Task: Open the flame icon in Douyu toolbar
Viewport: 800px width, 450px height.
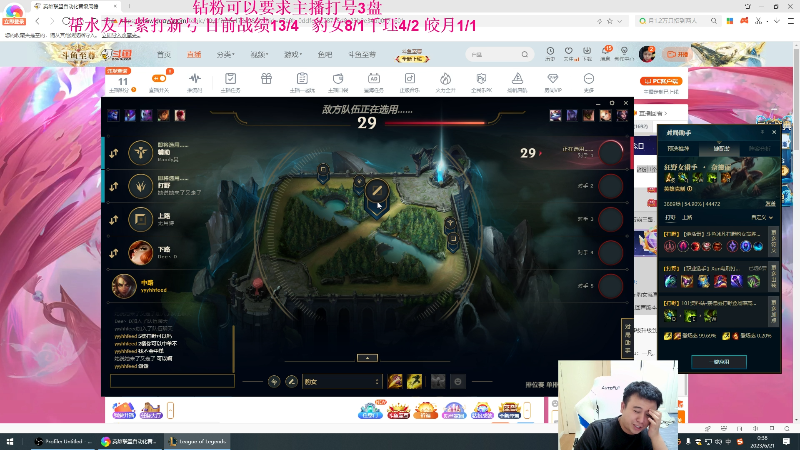Action: (445, 79)
